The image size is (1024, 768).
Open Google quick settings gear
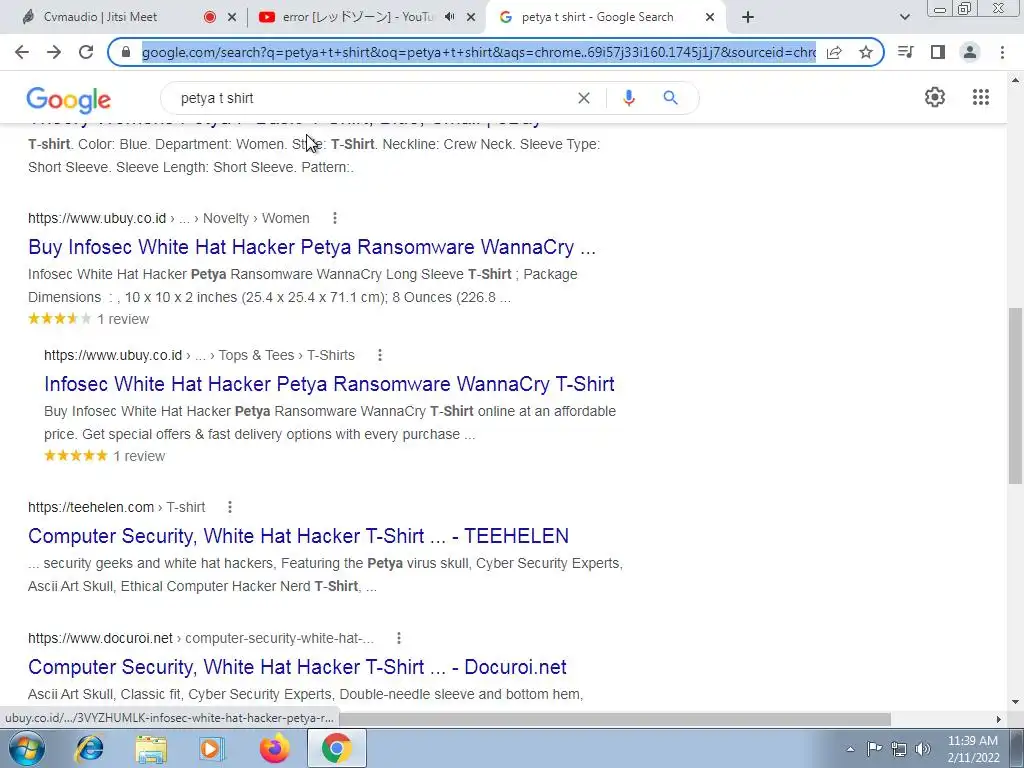[935, 97]
